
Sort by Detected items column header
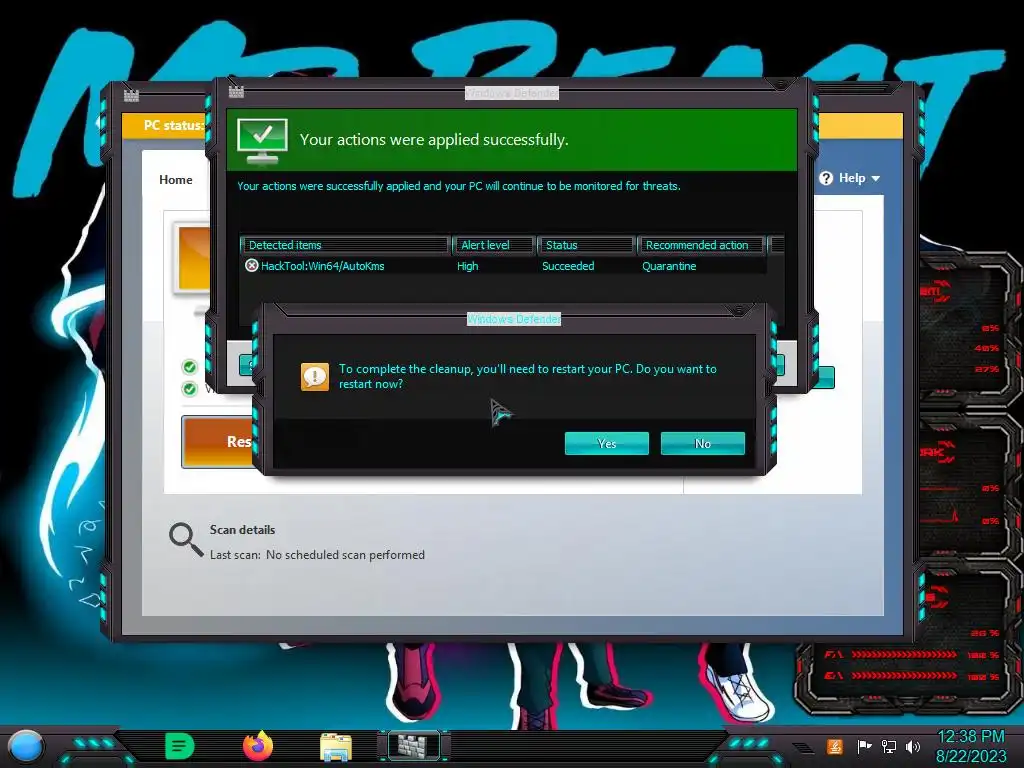[x=345, y=245]
